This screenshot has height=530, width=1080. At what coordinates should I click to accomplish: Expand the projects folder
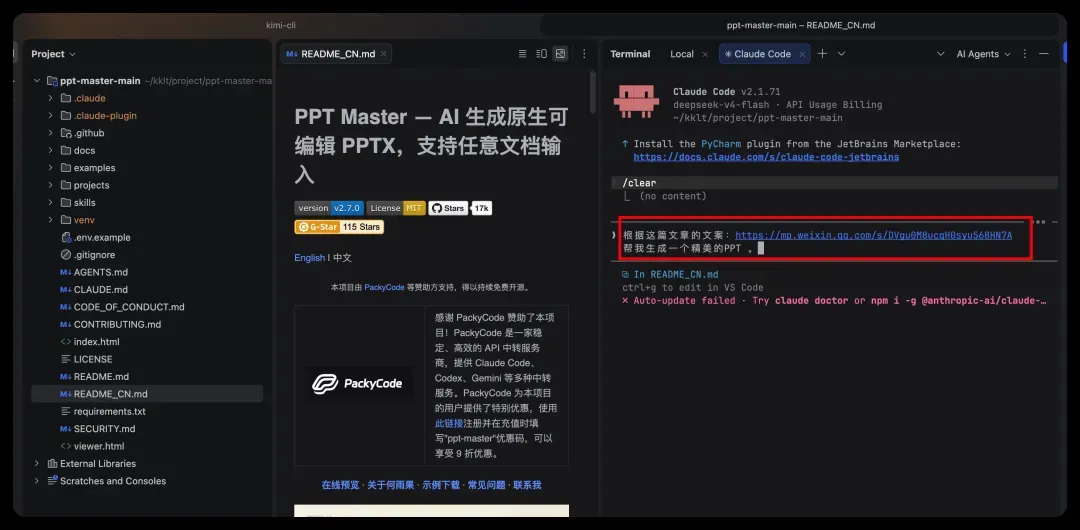[x=50, y=185]
